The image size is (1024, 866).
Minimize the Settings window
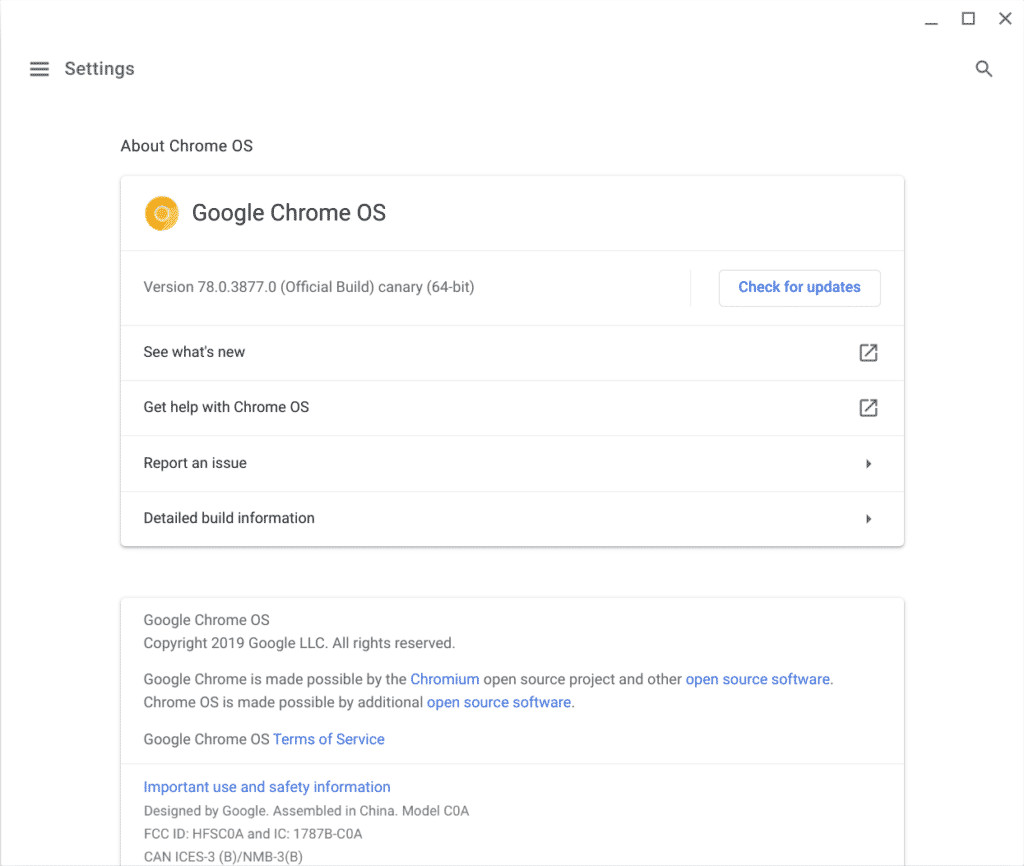tap(931, 19)
